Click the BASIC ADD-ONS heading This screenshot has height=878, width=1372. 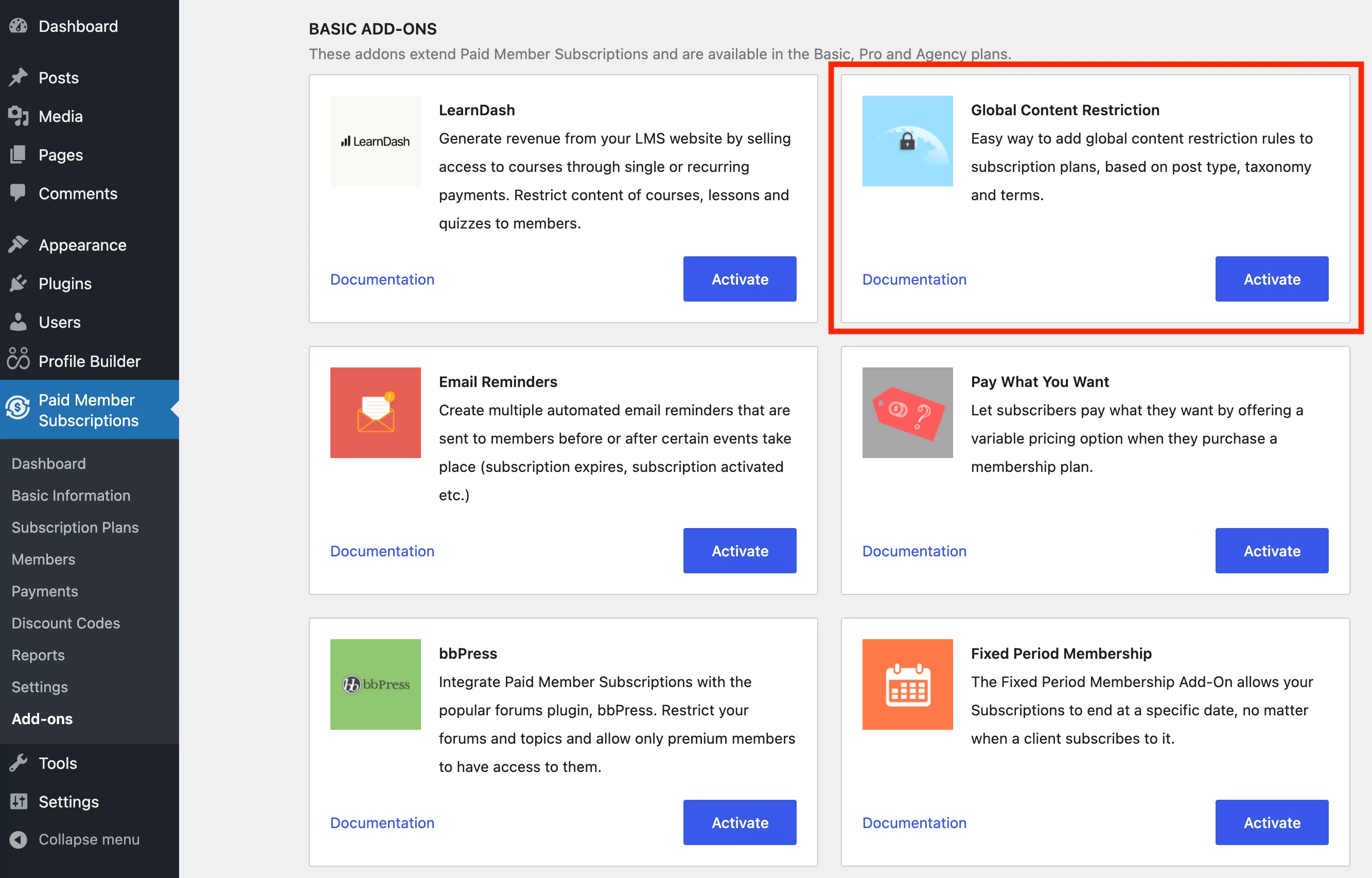point(372,28)
